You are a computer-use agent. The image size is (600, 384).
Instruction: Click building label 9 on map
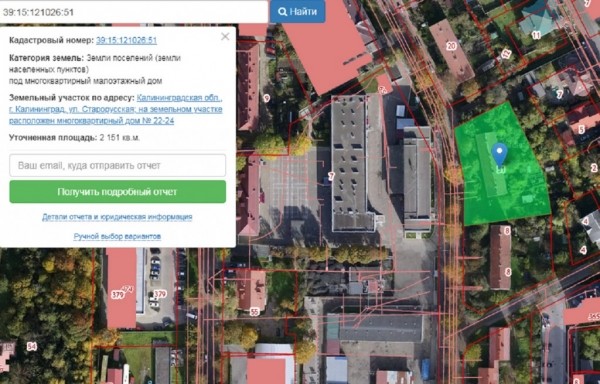pos(267,98)
